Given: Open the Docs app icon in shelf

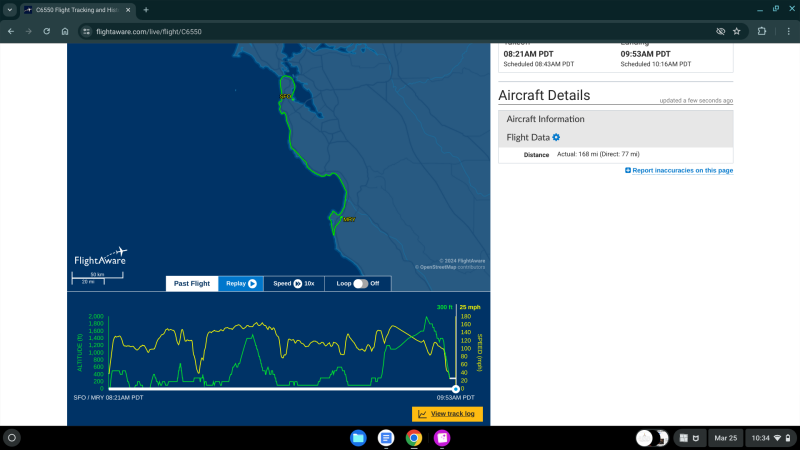Looking at the screenshot, I should (x=386, y=438).
